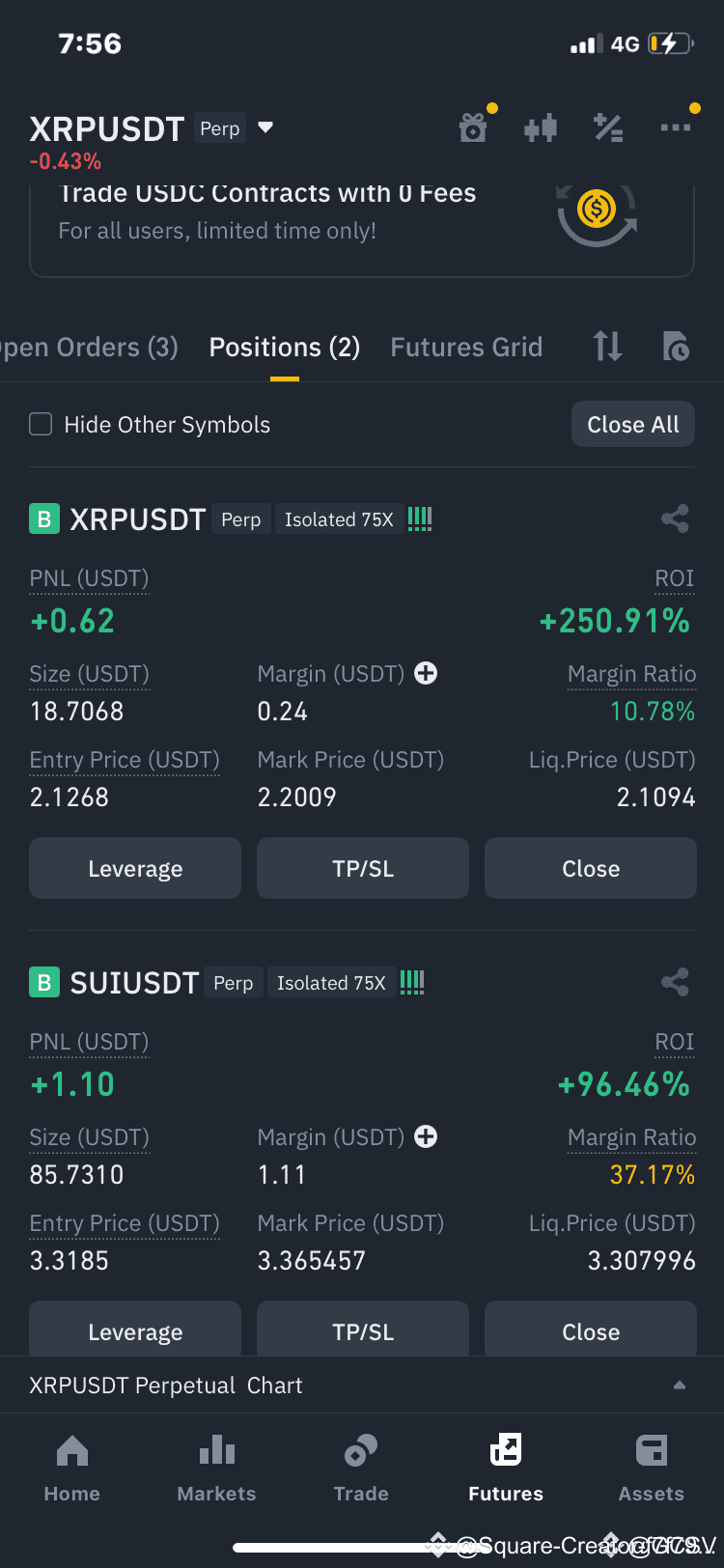Screen dimensions: 724x1568
Task: Expand the XRPUSDT Perp symbol dropdown
Action: (x=265, y=127)
